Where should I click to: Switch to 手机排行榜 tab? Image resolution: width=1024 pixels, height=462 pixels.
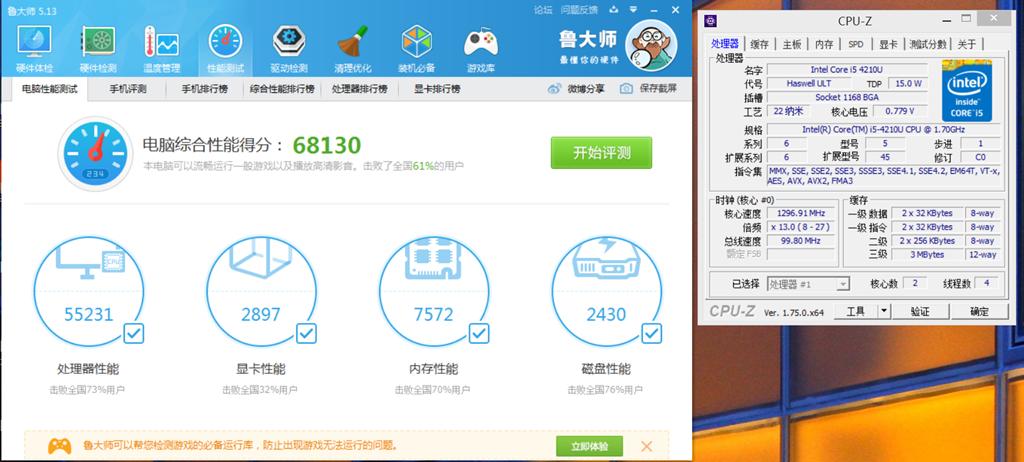(x=204, y=89)
